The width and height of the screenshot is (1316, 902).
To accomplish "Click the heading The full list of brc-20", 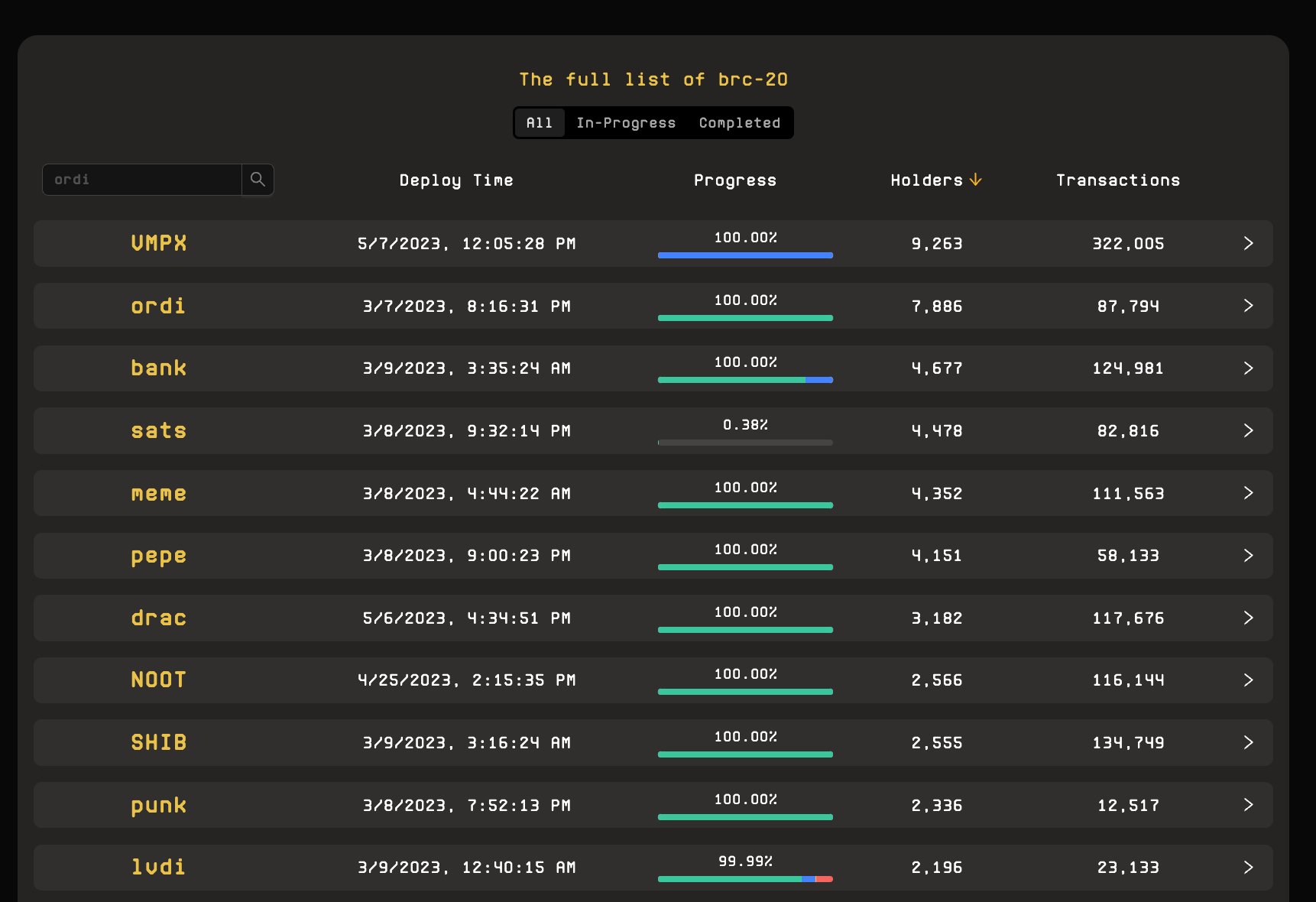I will (x=653, y=79).
